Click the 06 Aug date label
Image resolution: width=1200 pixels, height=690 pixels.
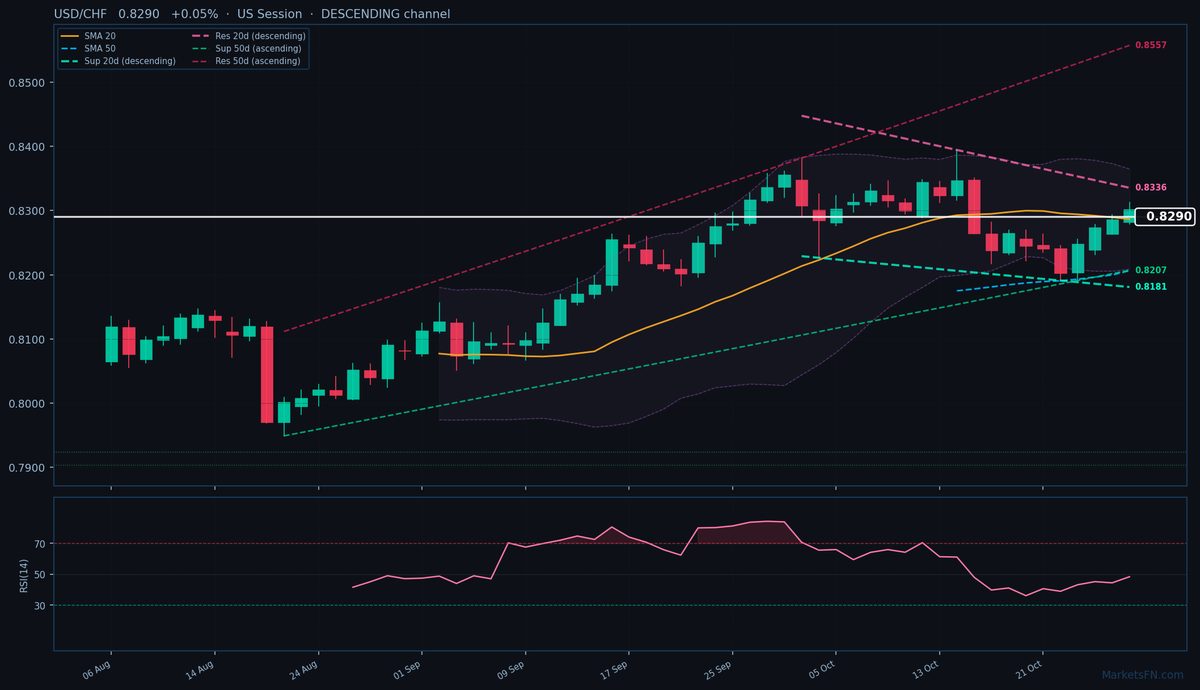pos(96,669)
